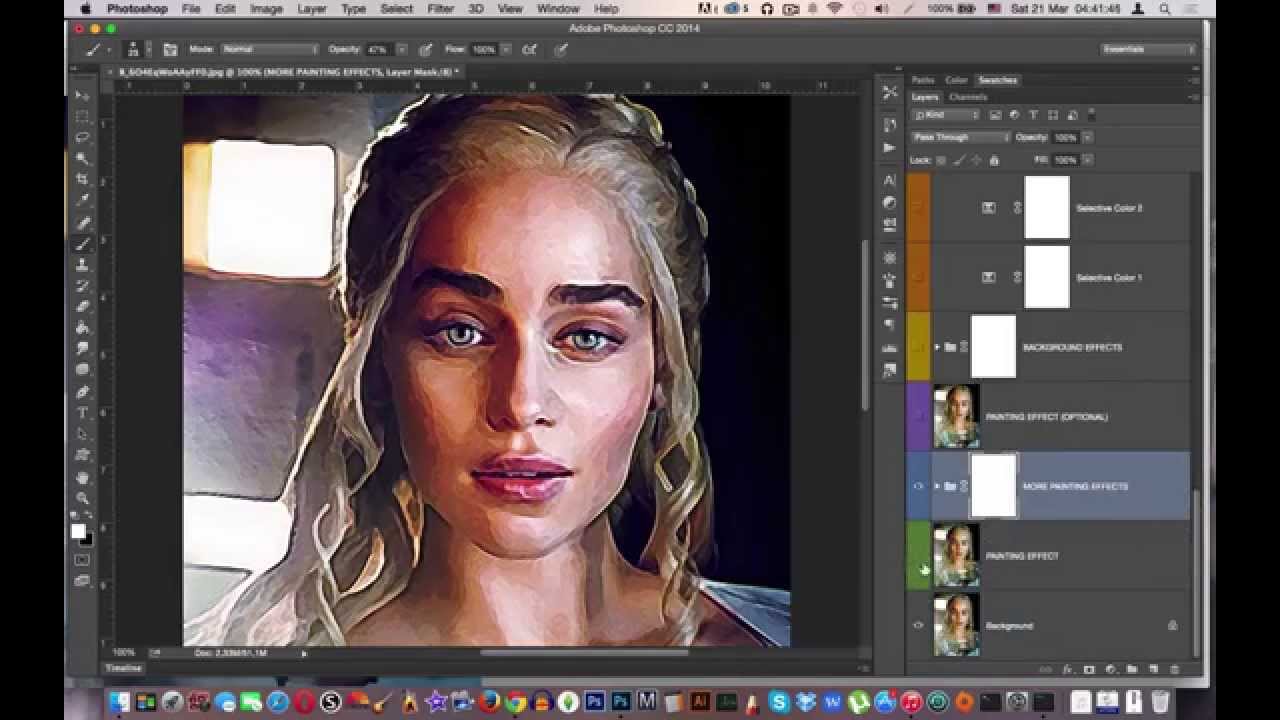Select the Lasso tool
Viewport: 1280px width, 720px height.
point(83,137)
